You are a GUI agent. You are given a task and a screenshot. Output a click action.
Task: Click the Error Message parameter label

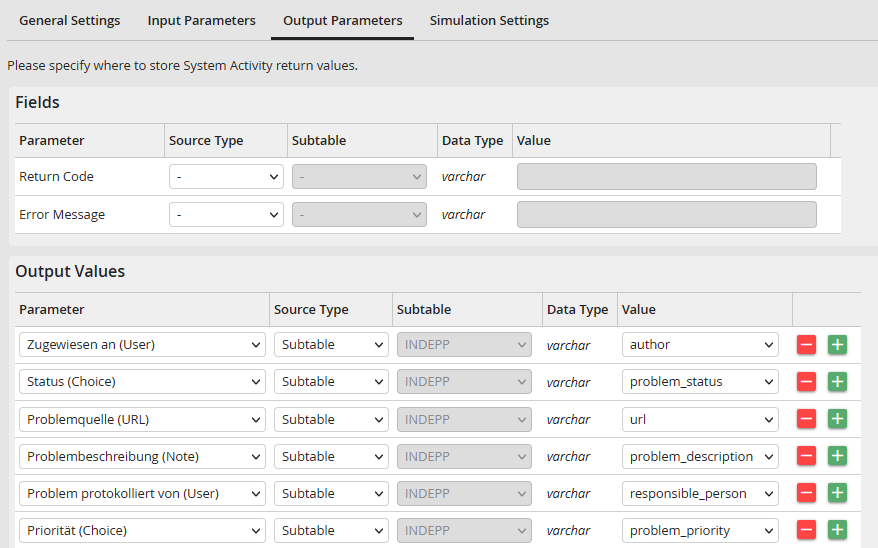click(62, 214)
